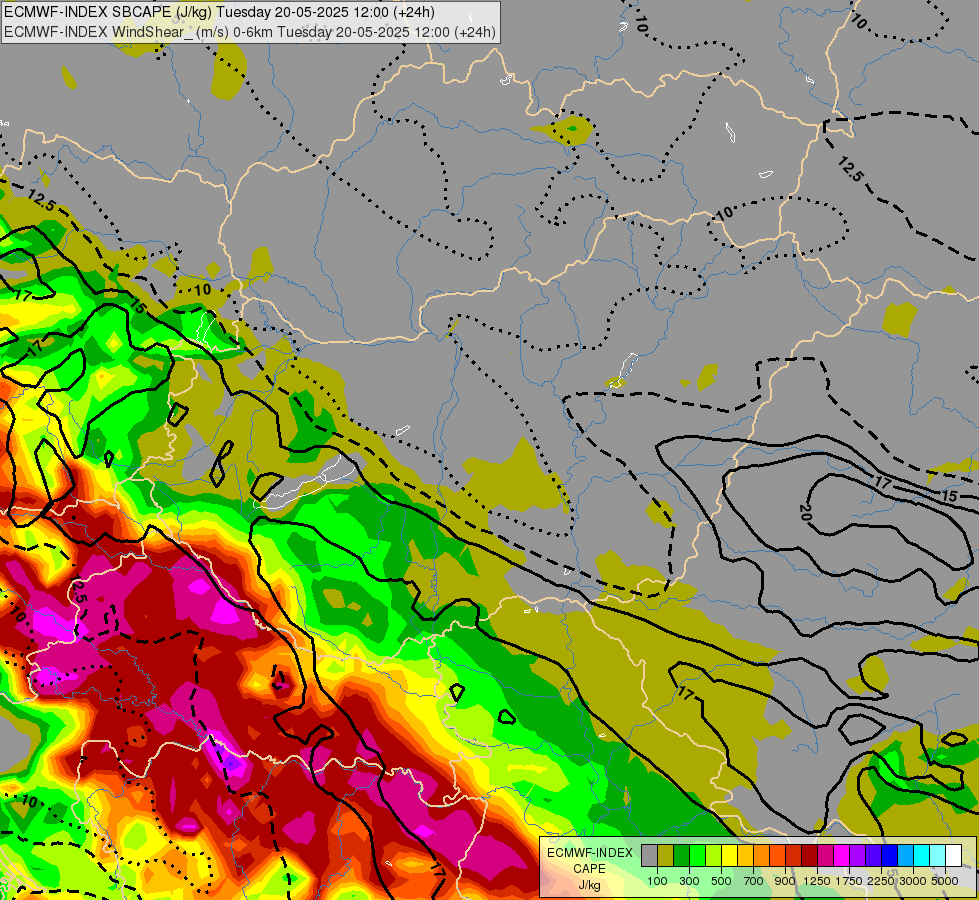Screen dimensions: 979x900
Task: Click the '1250' legend value
Action: tap(817, 881)
